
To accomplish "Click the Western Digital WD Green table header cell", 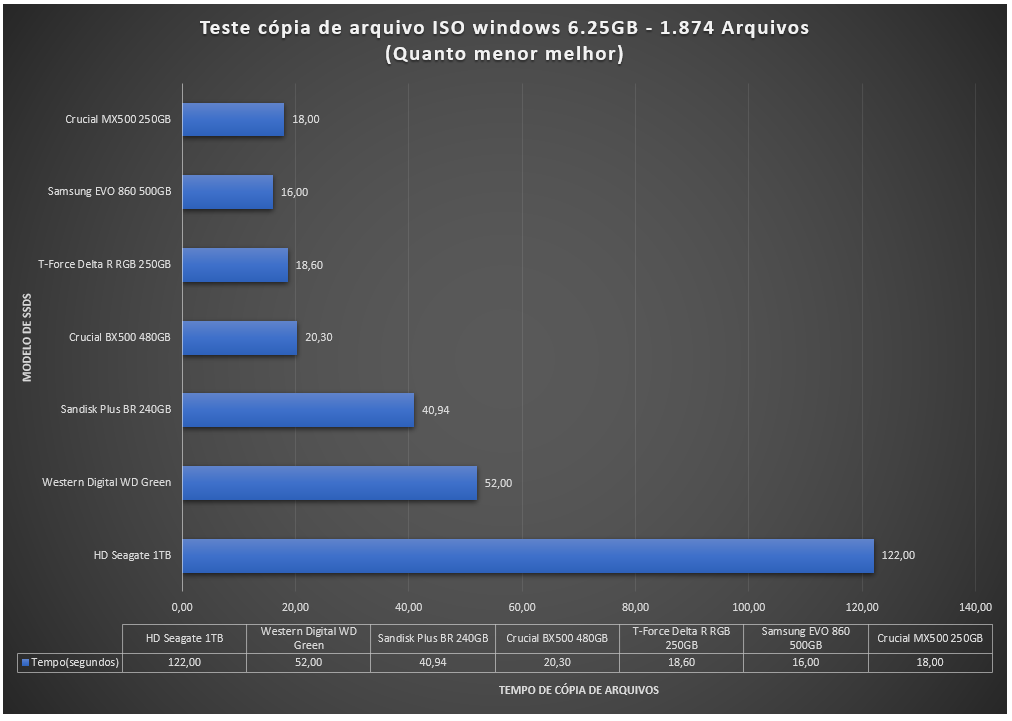I will pyautogui.click(x=309, y=639).
